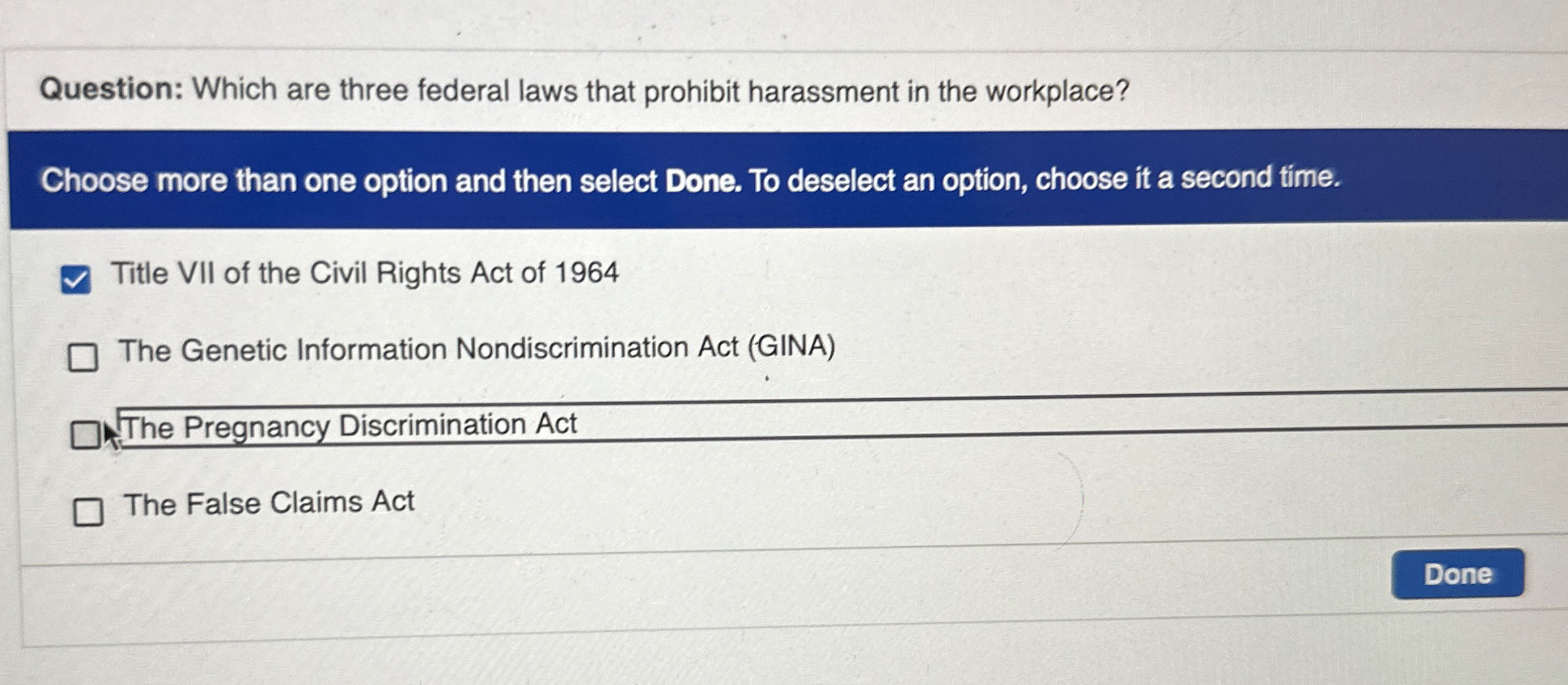1568x685 pixels.
Task: Tick the Pregnancy Discrimination Act checkbox
Action: pyautogui.click(x=85, y=435)
